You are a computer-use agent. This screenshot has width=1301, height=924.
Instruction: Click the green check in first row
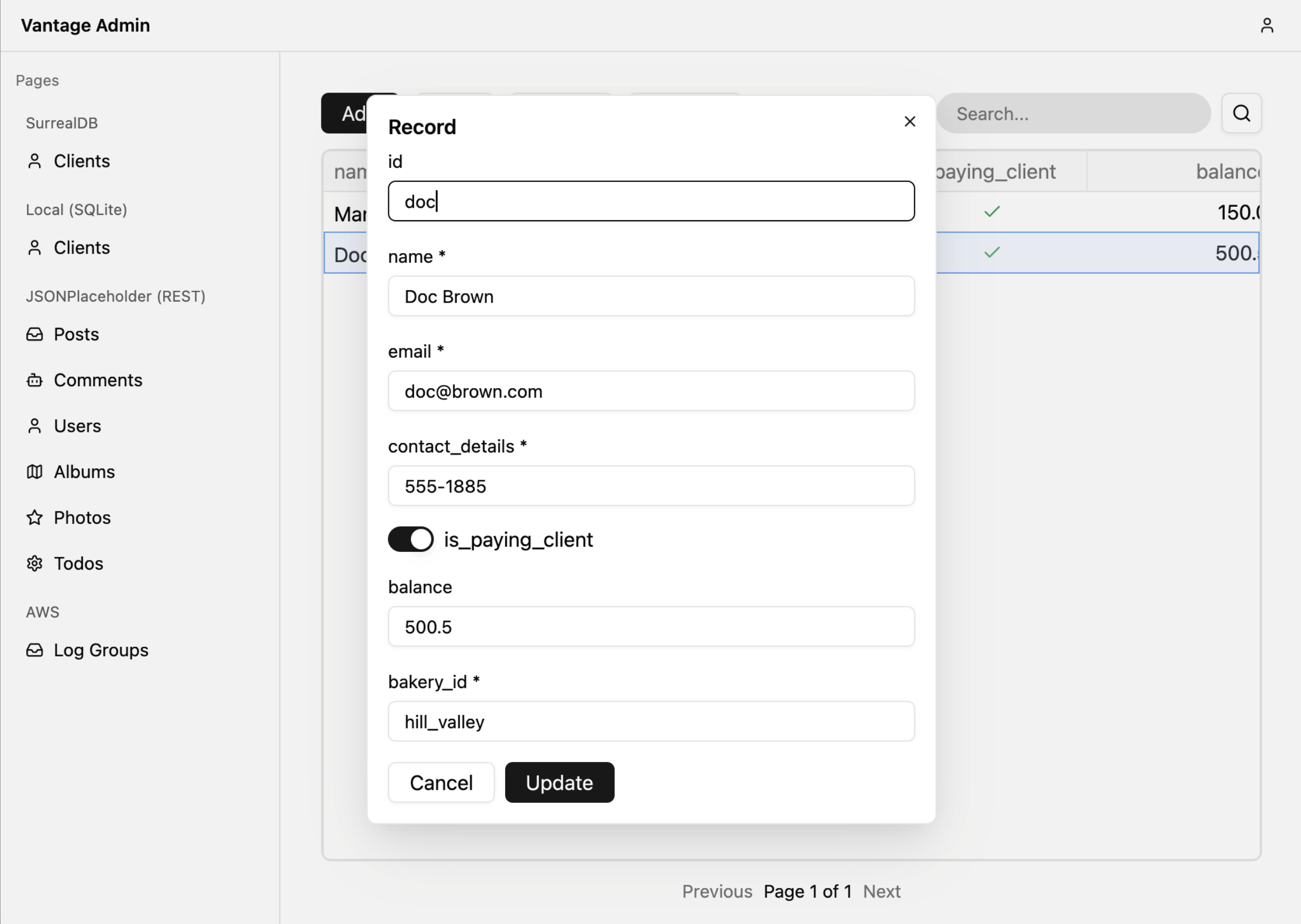pyautogui.click(x=991, y=212)
